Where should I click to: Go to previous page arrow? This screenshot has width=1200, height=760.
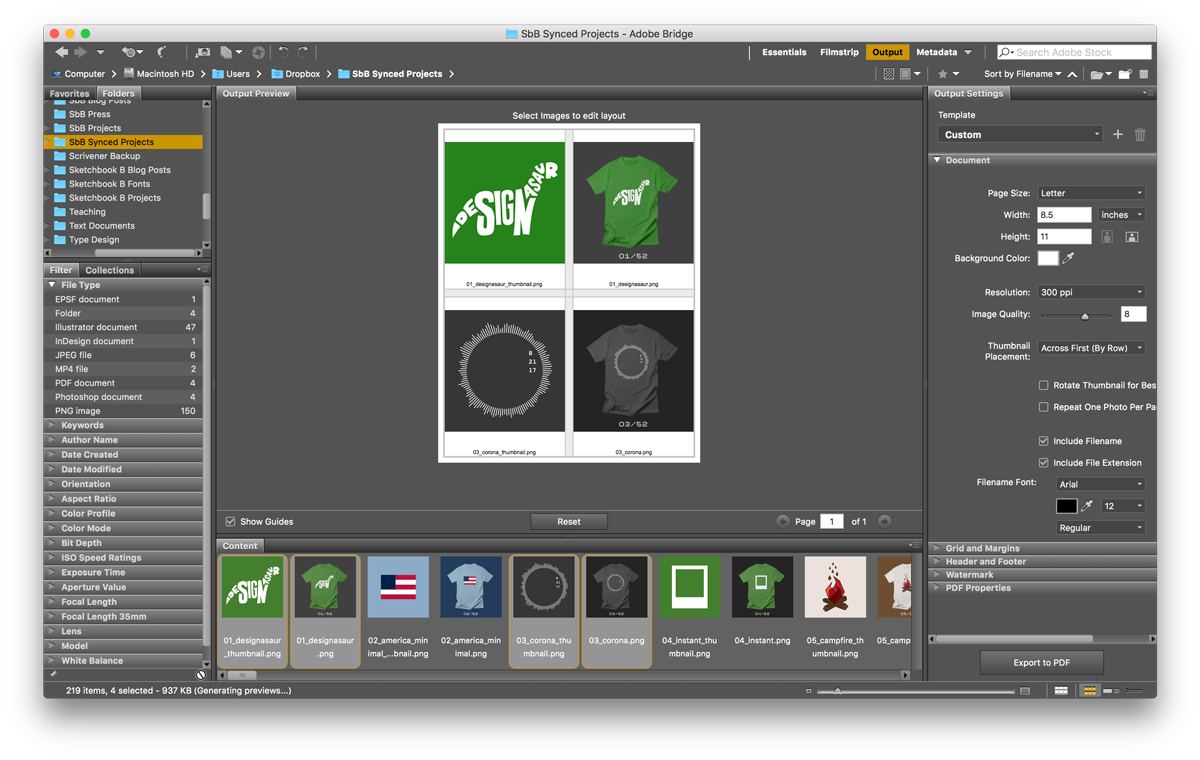[783, 521]
